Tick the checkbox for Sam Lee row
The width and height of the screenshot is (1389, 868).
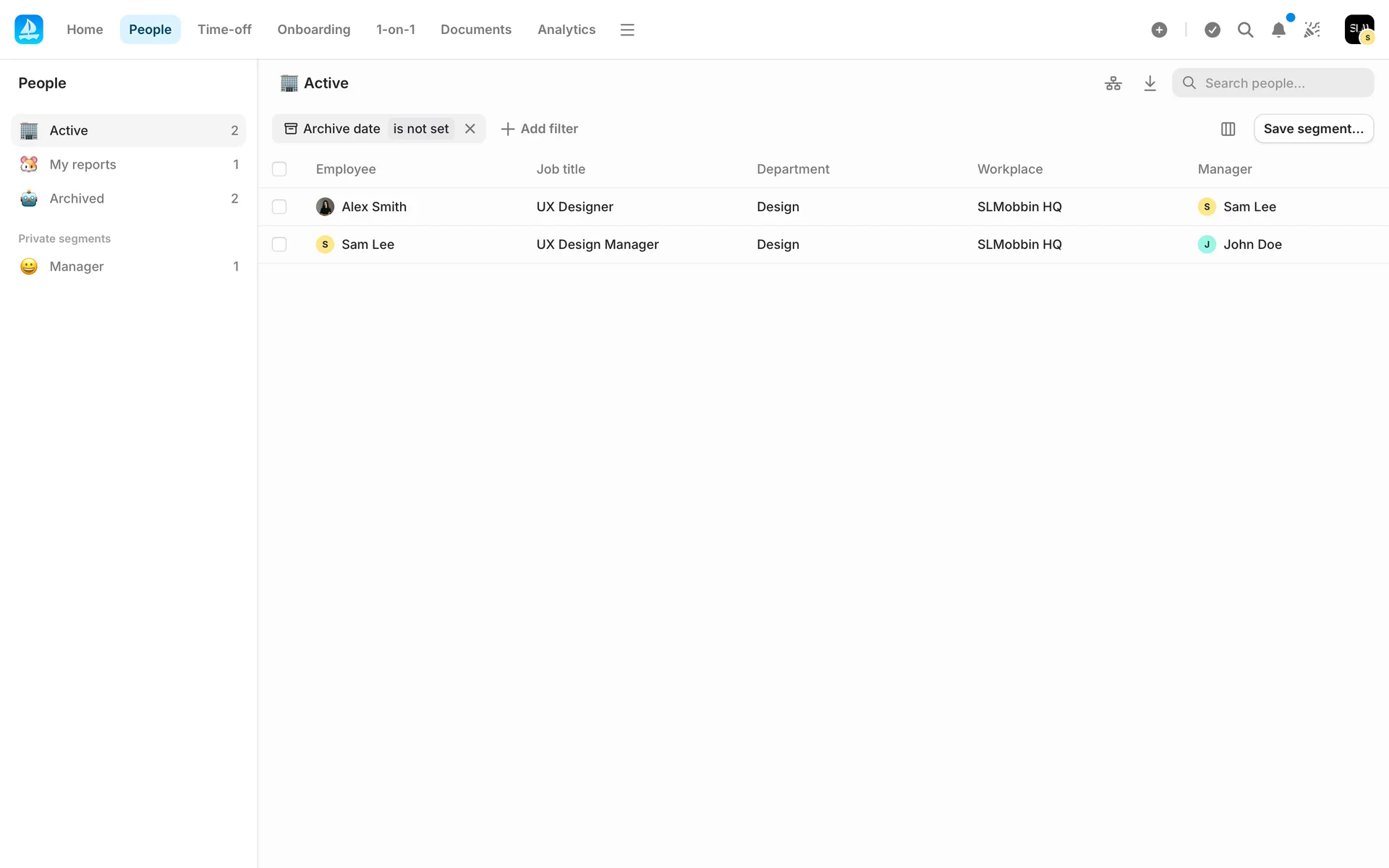coord(279,244)
